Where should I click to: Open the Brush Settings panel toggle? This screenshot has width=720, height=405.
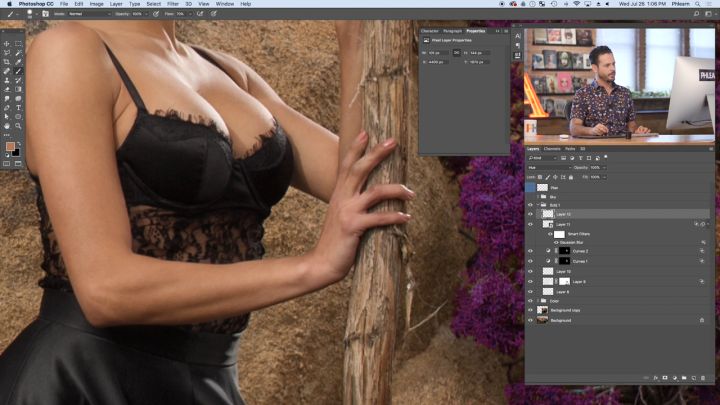pos(45,14)
